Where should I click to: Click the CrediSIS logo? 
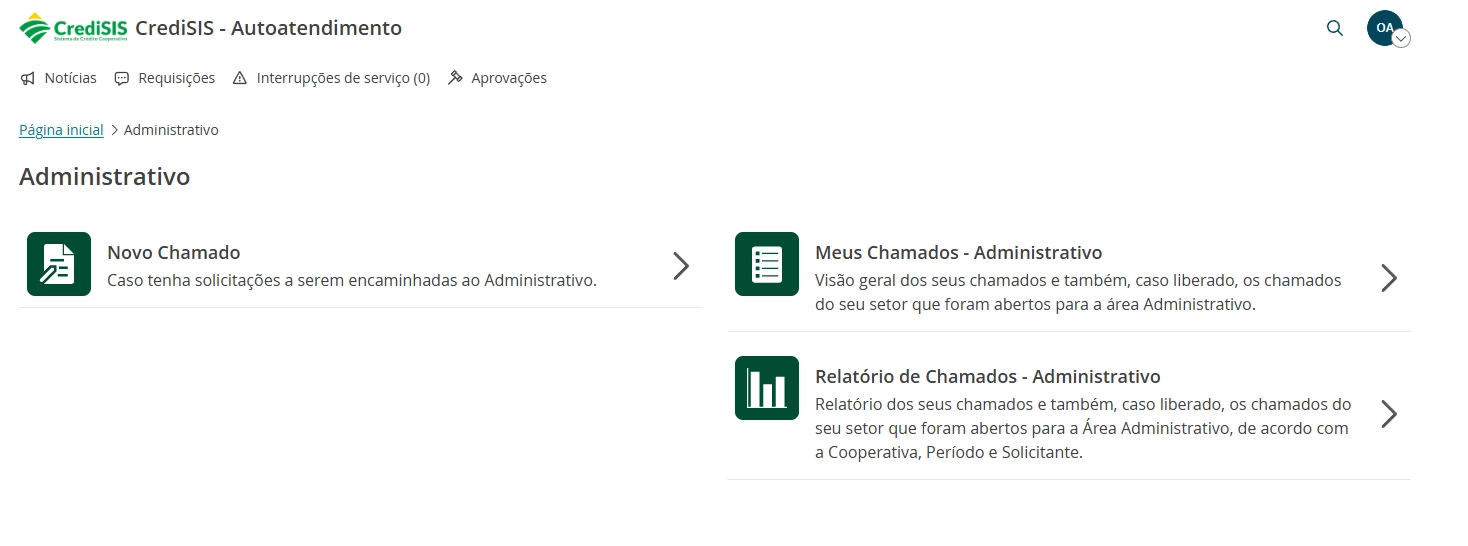73,28
